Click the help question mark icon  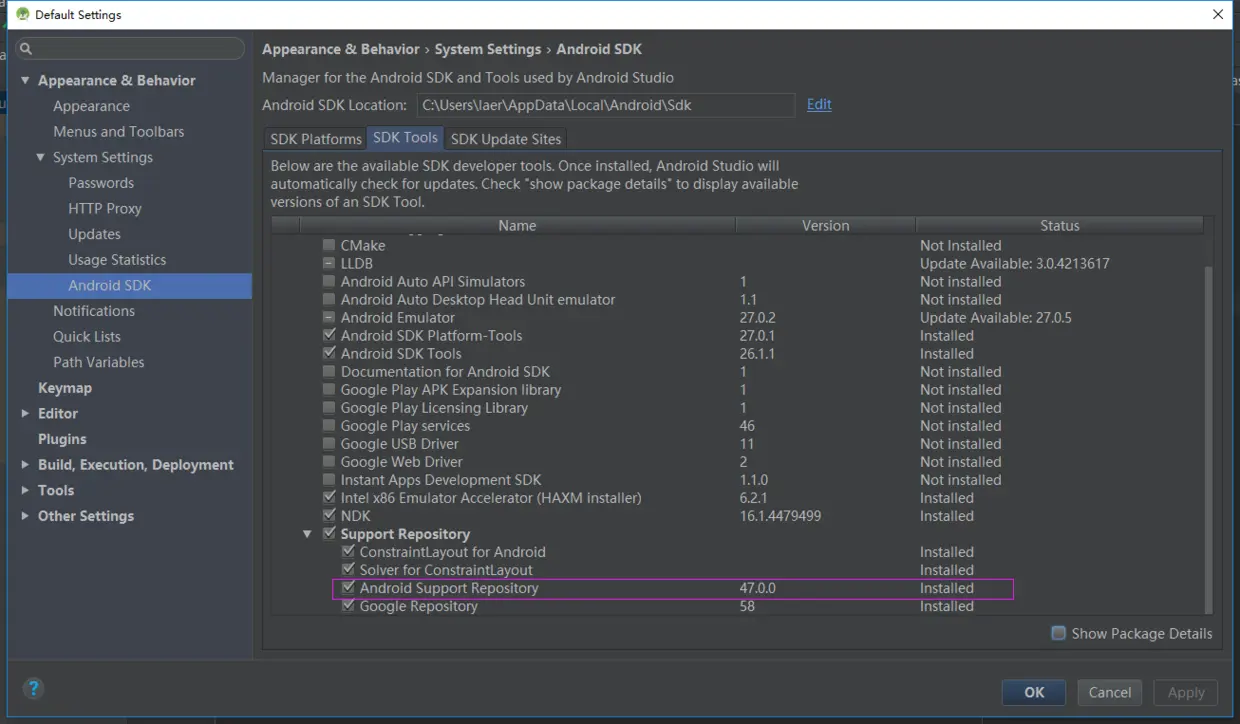(x=33, y=688)
